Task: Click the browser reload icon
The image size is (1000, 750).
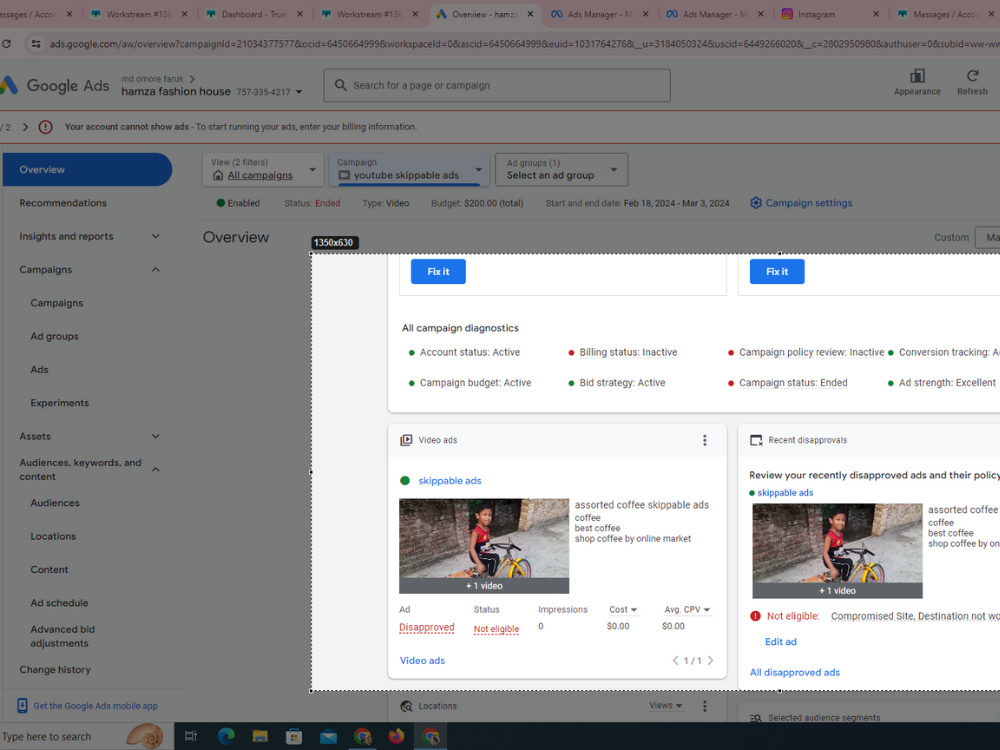Action: coord(6,44)
